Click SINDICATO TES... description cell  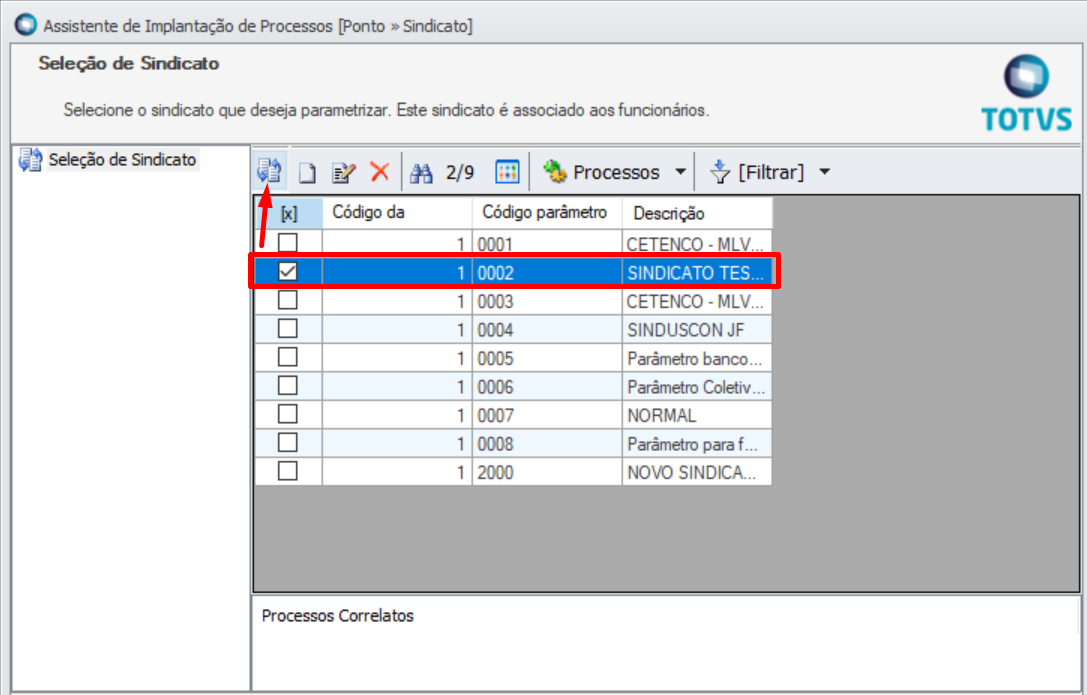pyautogui.click(x=697, y=272)
